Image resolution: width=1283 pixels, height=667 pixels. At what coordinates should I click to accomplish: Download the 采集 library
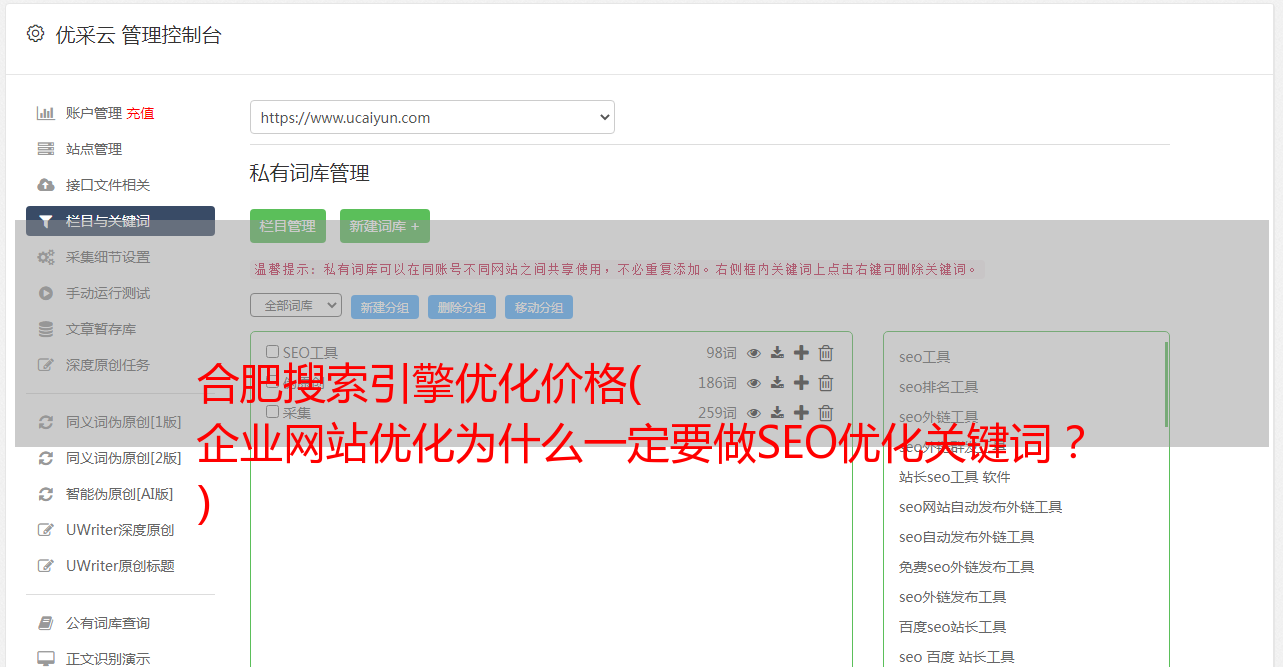point(778,413)
